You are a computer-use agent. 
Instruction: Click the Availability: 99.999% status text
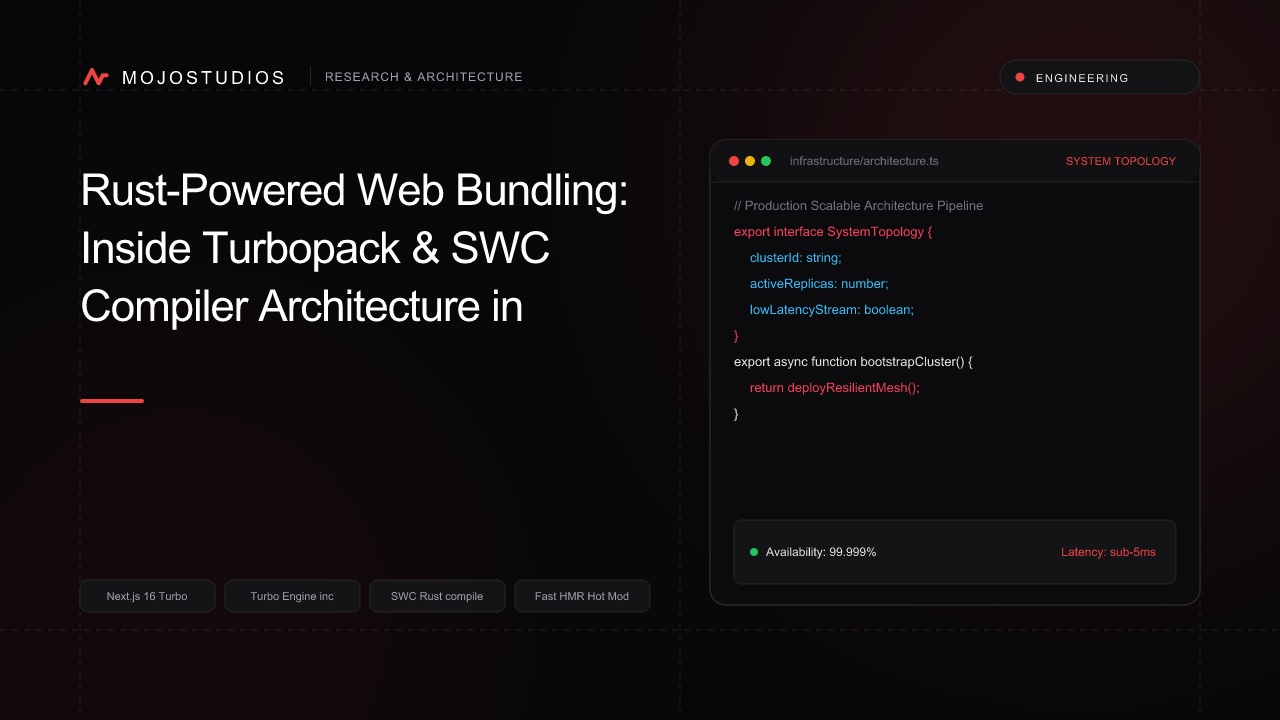tap(821, 552)
